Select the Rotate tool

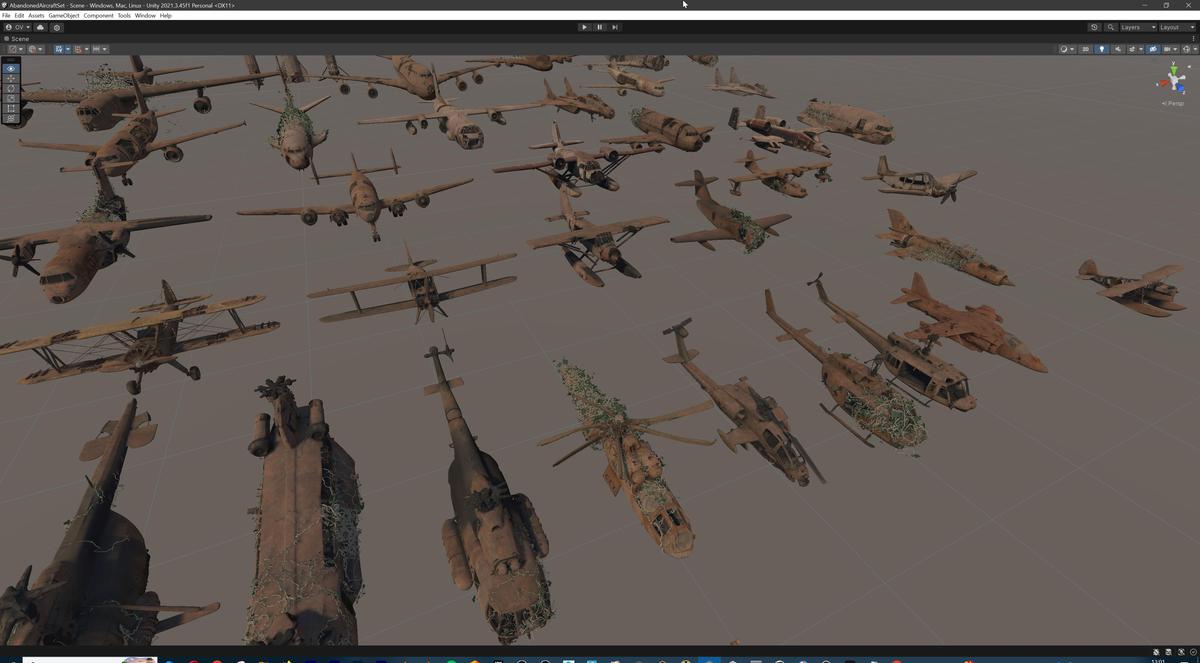[x=11, y=88]
